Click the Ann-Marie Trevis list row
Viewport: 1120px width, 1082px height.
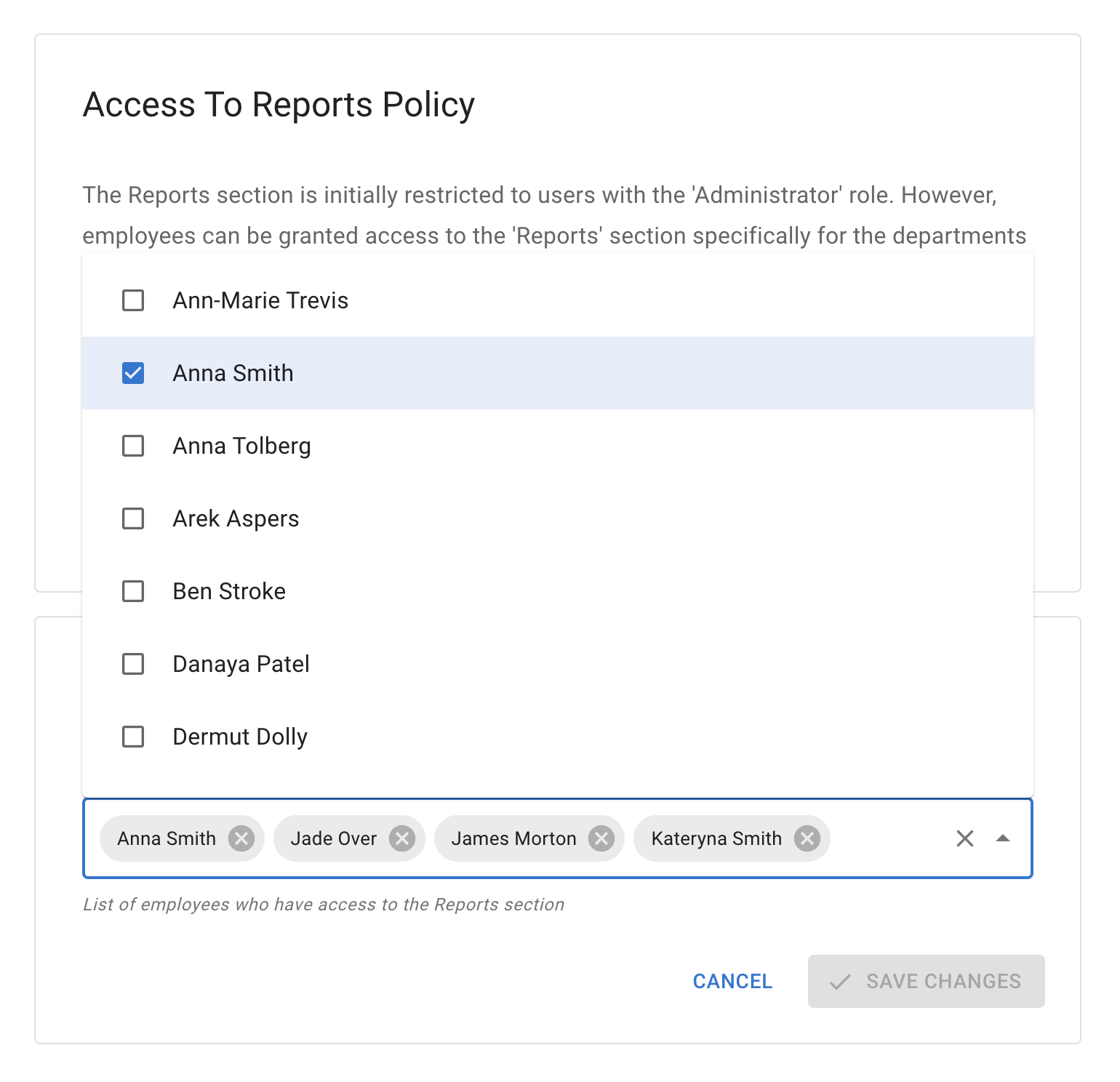[260, 300]
